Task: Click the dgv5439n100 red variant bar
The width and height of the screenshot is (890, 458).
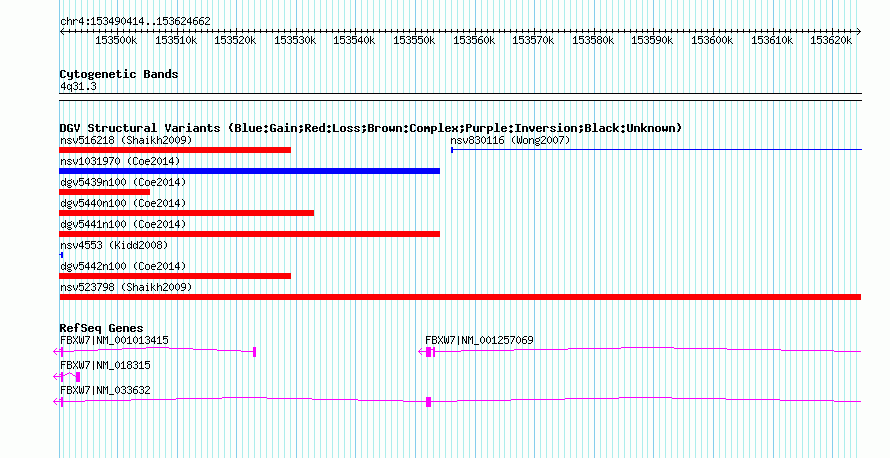Action: (x=104, y=192)
